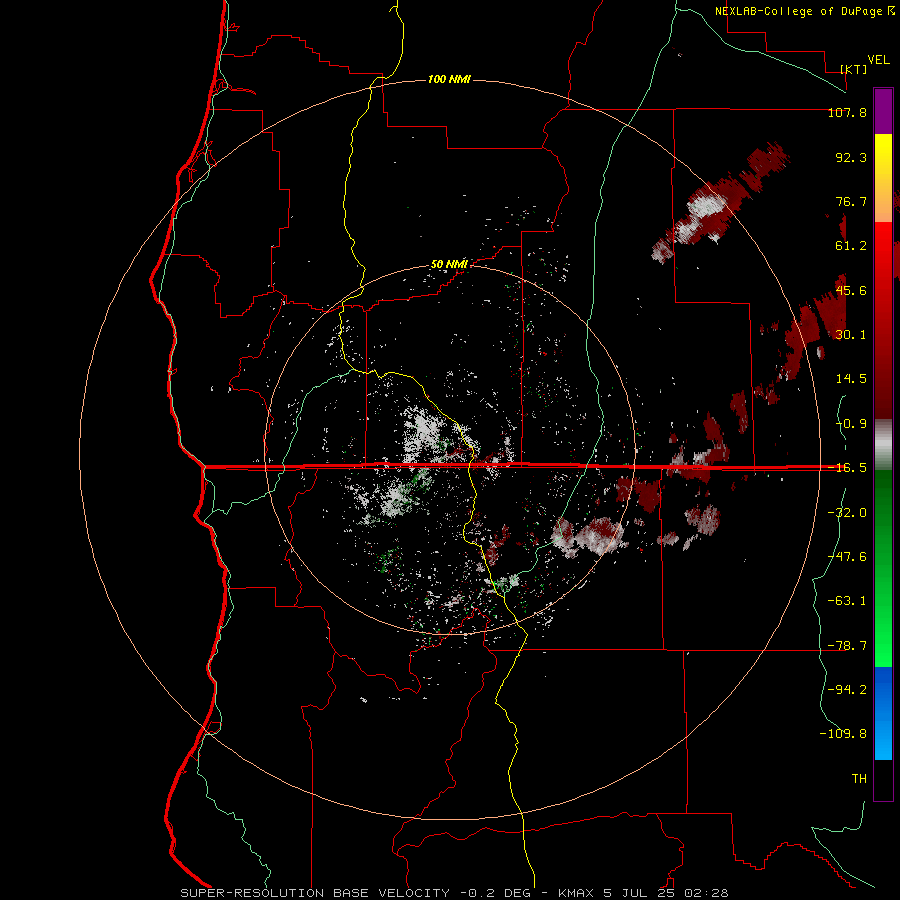
Task: Select the 45.6 scale value
Action: tap(851, 290)
